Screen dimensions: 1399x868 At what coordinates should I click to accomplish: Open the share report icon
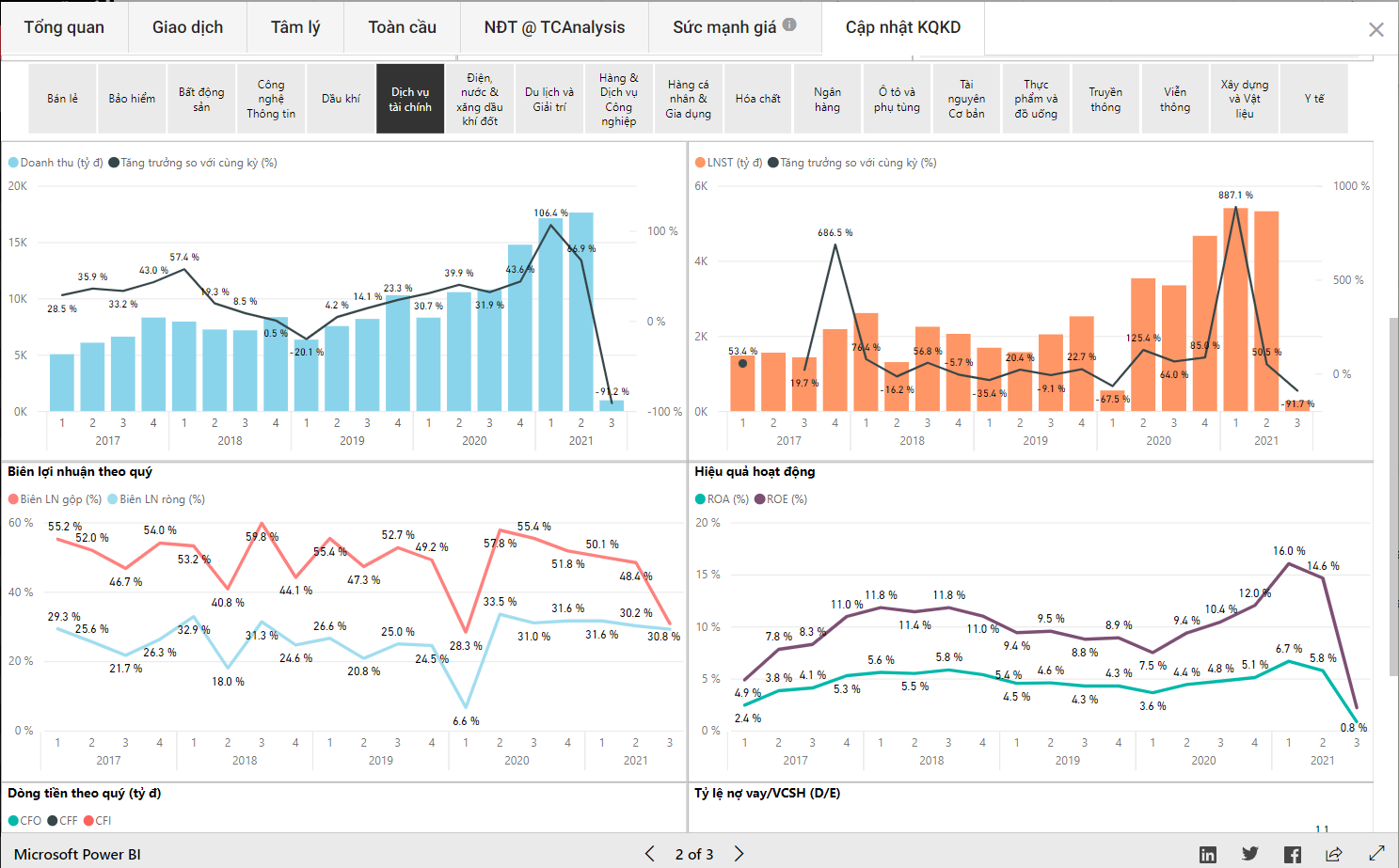click(x=1334, y=854)
